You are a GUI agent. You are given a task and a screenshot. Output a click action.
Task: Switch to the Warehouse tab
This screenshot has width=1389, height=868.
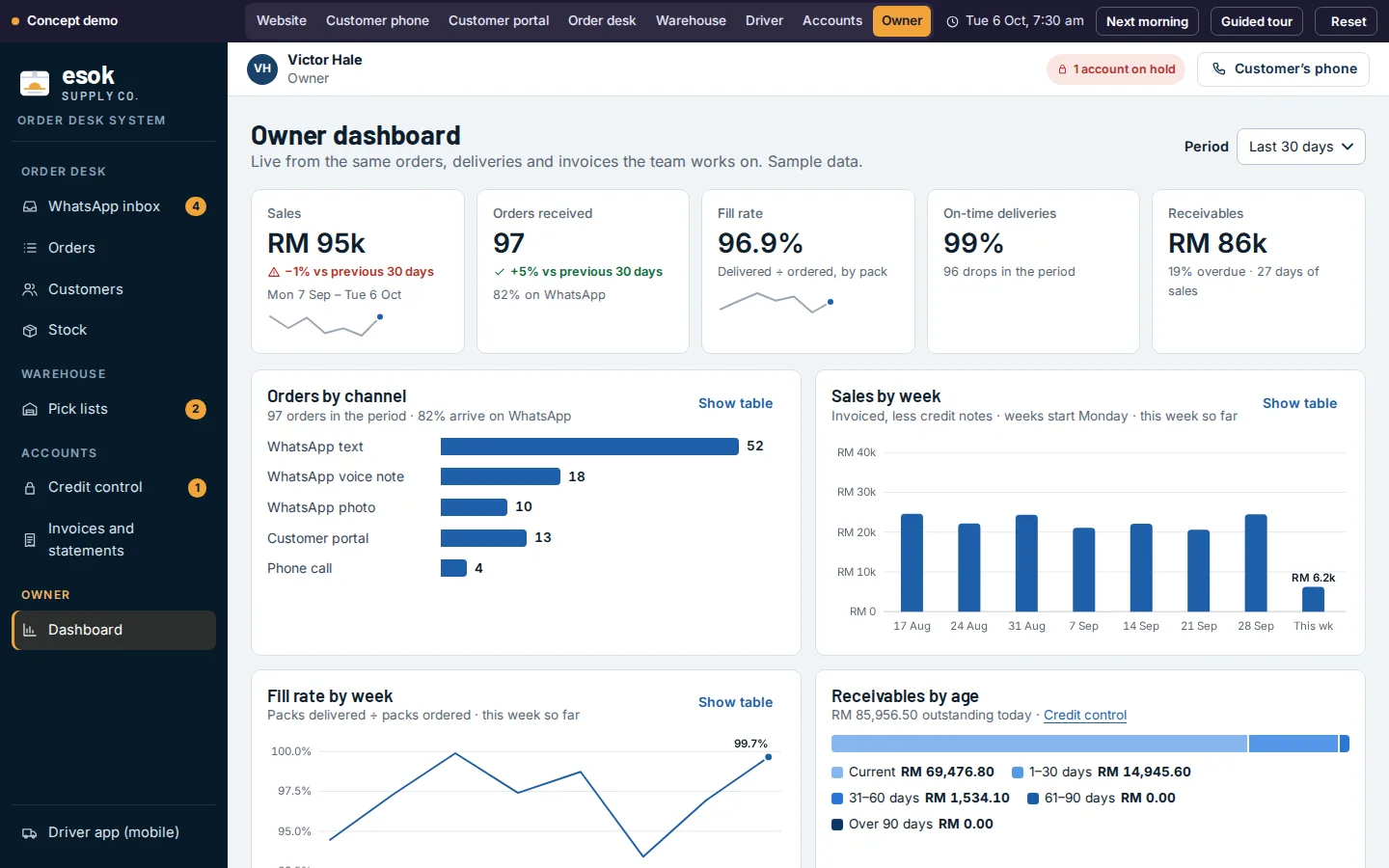(691, 20)
